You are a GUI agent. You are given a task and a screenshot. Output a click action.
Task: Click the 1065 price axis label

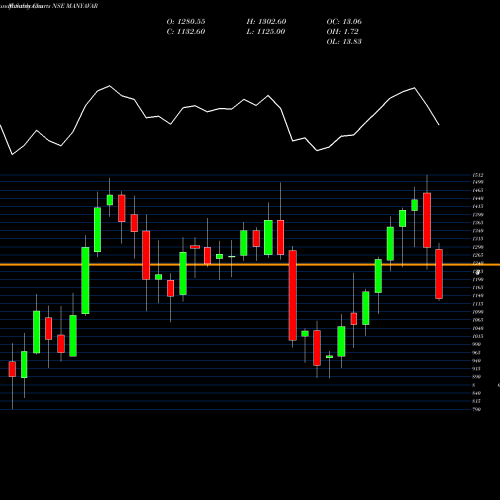pyautogui.click(x=478, y=320)
